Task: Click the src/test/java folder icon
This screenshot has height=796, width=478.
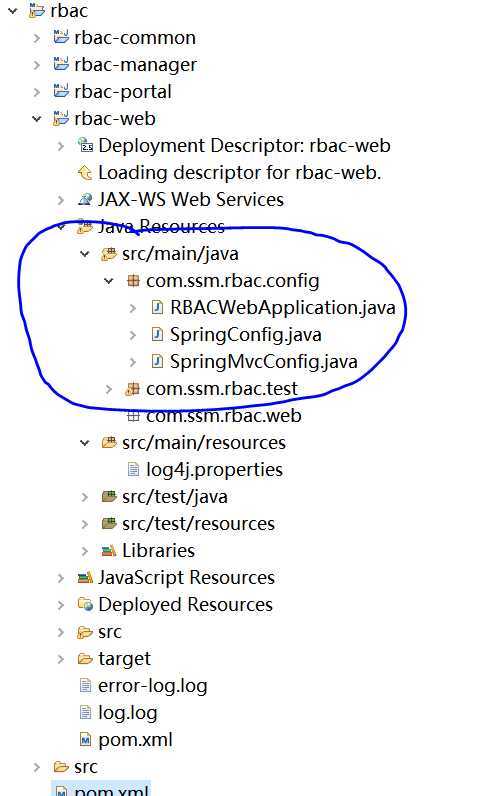Action: tap(109, 496)
